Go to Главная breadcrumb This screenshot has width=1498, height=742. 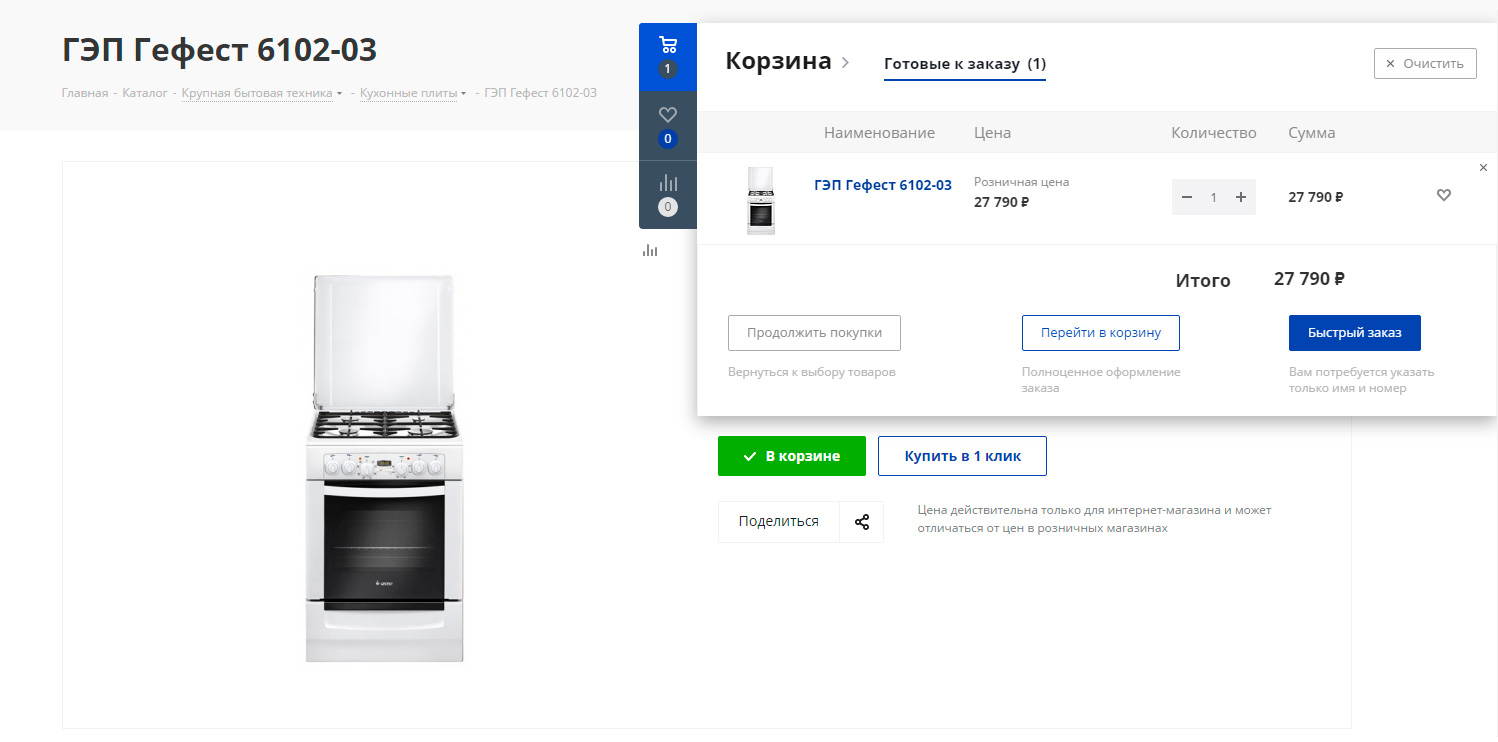[85, 93]
